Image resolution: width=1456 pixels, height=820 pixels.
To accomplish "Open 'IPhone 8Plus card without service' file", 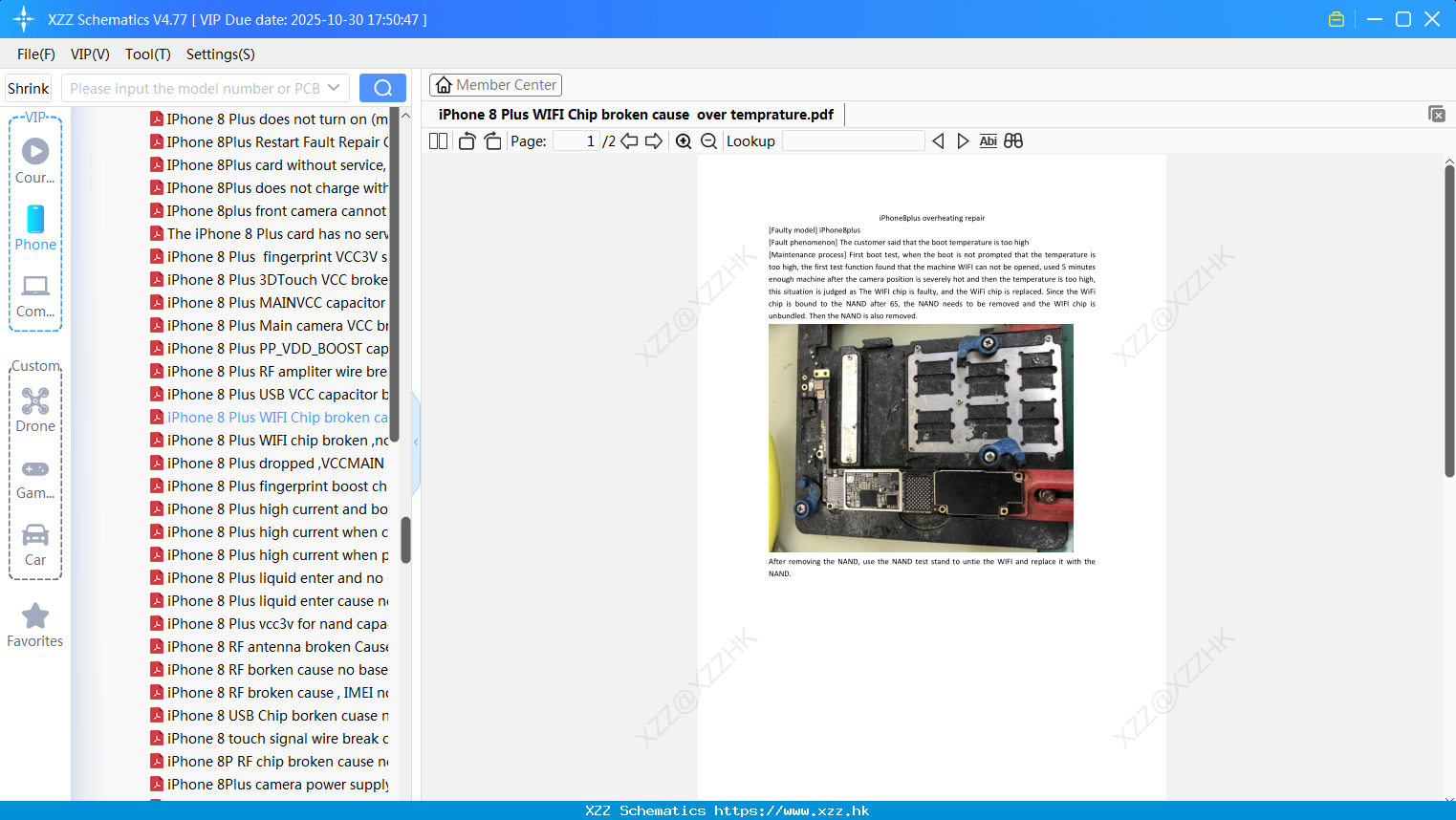I will (x=270, y=165).
